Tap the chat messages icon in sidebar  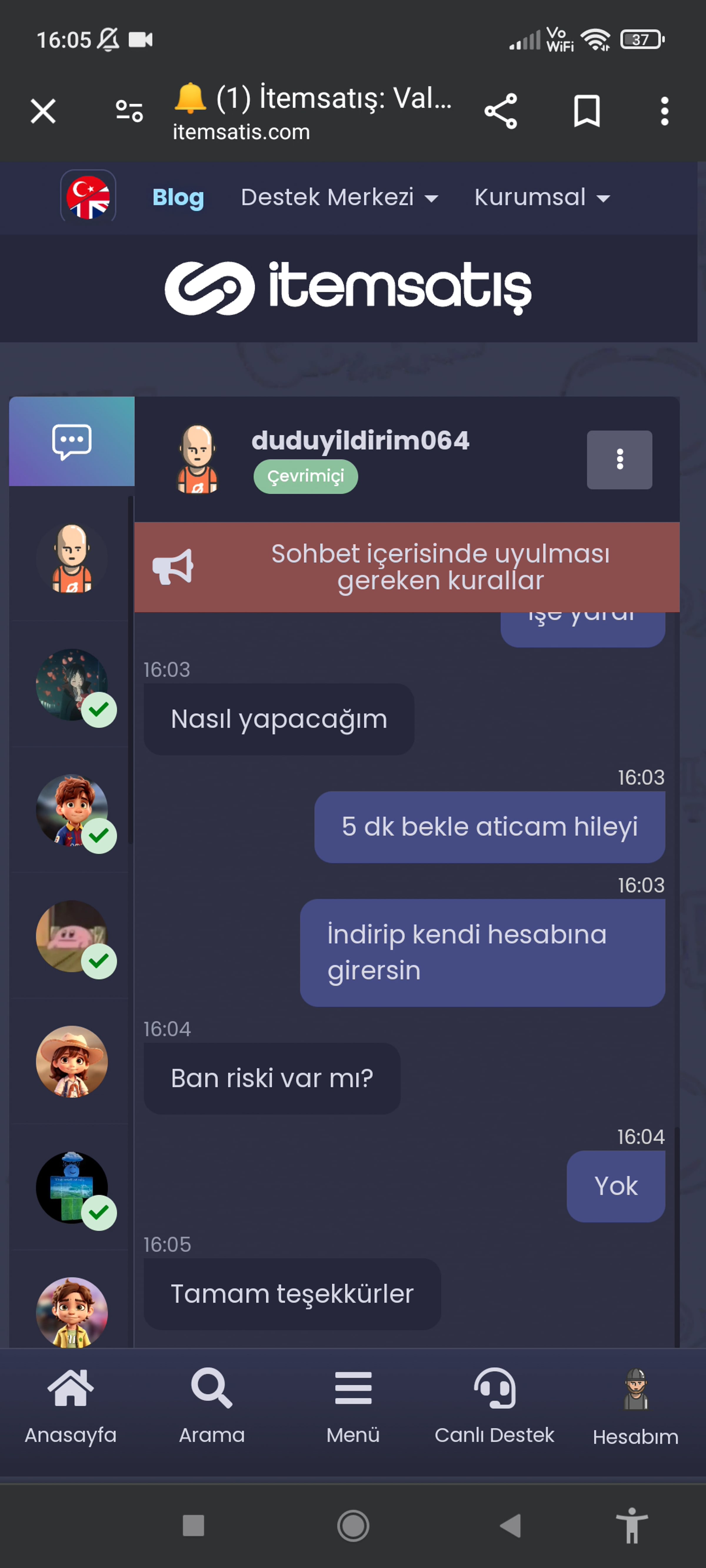point(72,441)
